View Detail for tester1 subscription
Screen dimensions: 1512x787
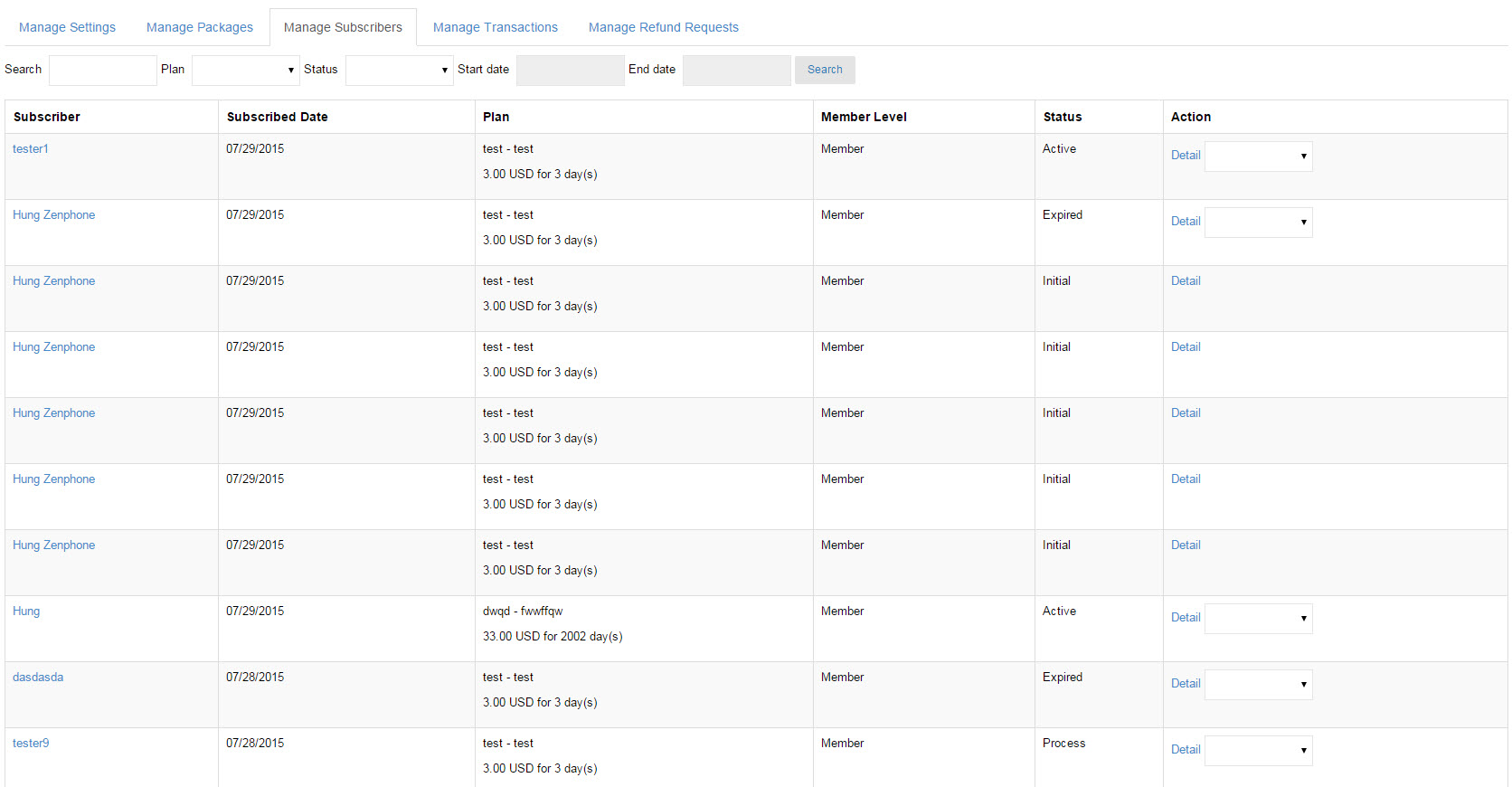(x=1186, y=156)
